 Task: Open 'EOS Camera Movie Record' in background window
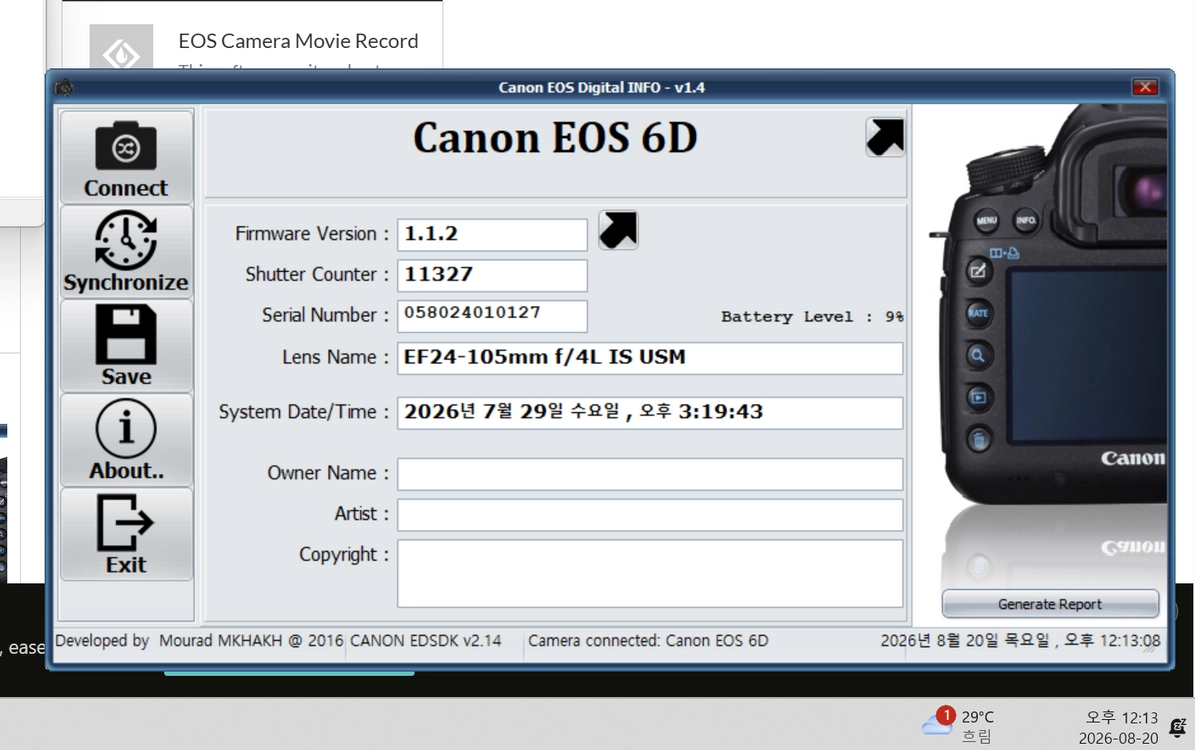(298, 41)
